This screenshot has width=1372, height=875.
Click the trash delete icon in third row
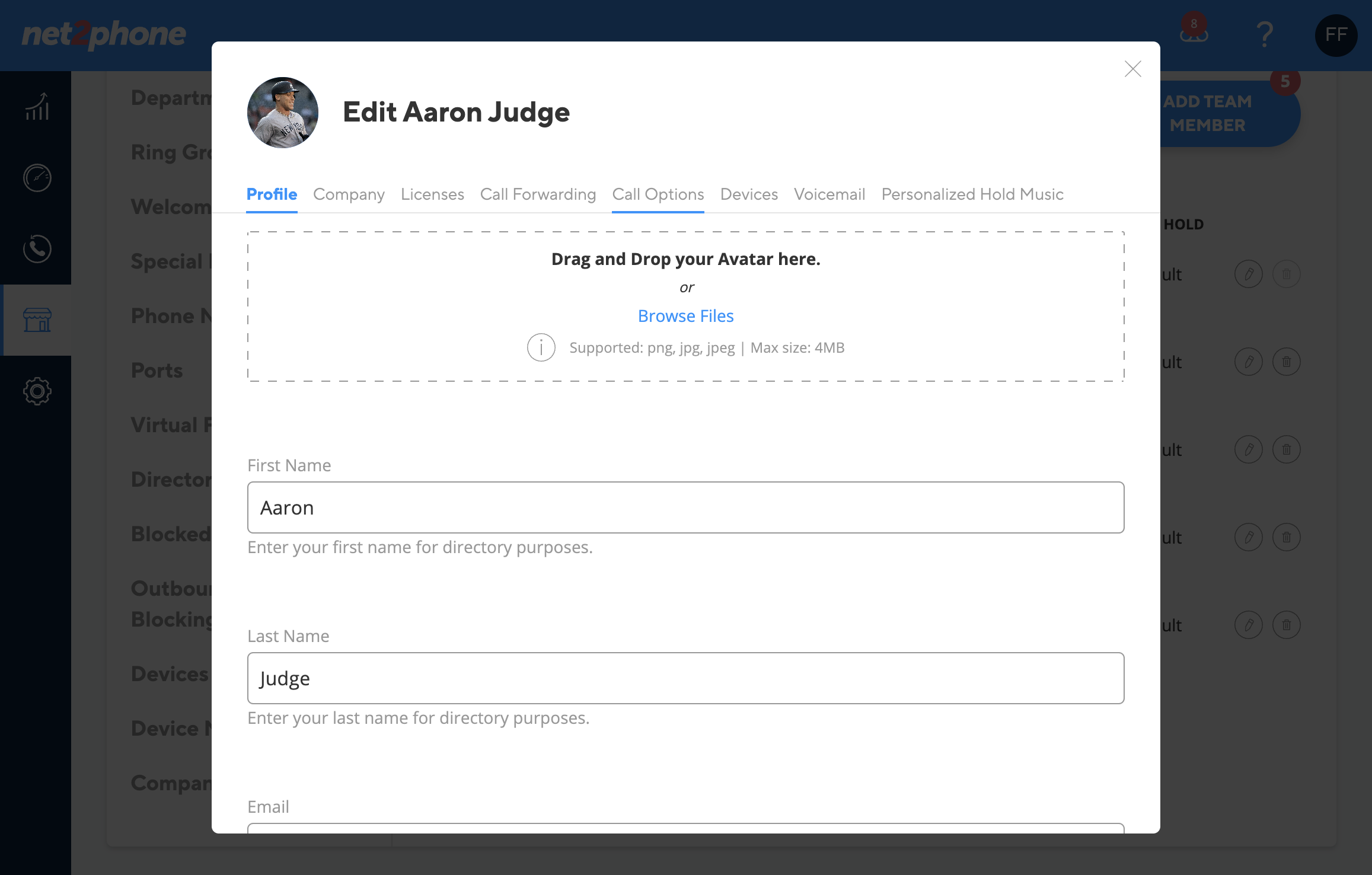[x=1286, y=449]
